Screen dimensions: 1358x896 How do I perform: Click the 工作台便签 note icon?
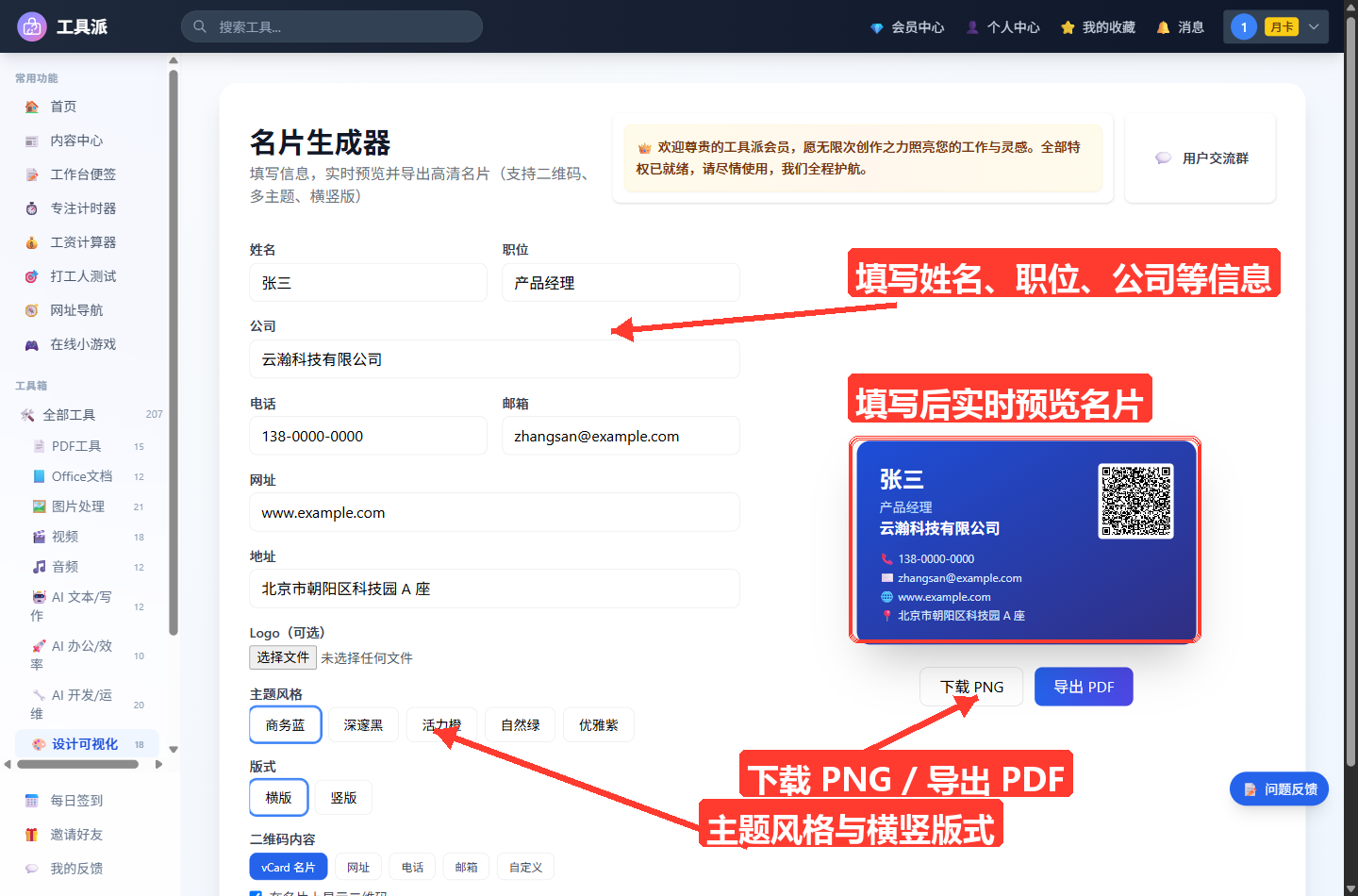click(32, 174)
